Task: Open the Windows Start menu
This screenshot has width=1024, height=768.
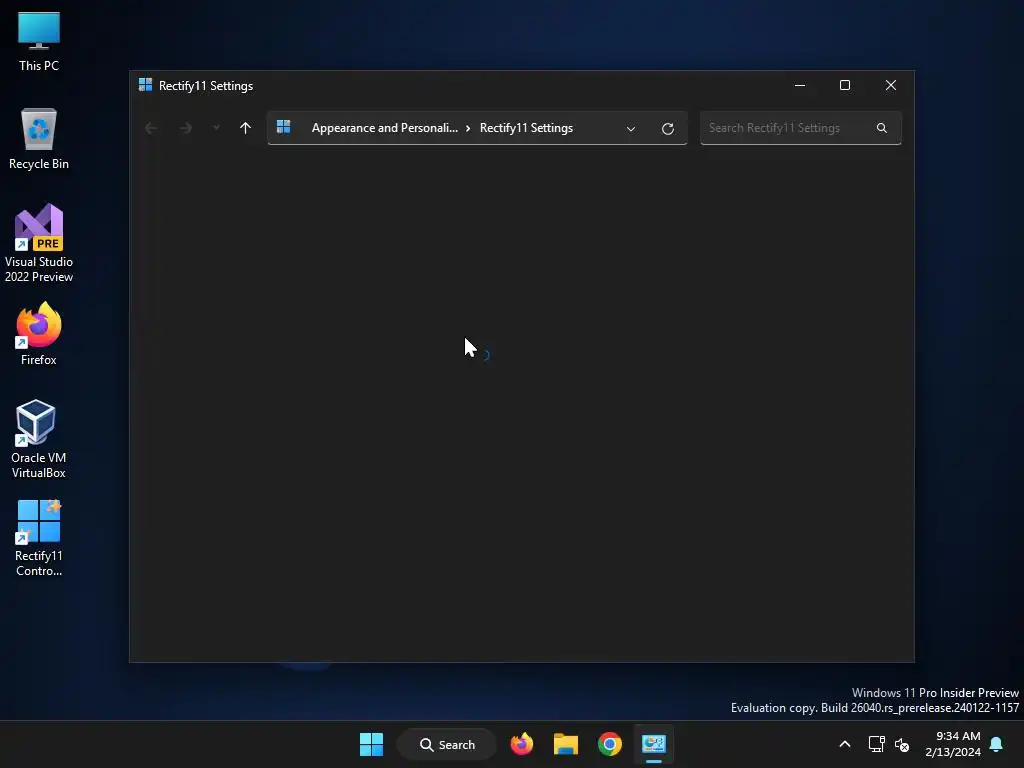Action: coord(371,744)
